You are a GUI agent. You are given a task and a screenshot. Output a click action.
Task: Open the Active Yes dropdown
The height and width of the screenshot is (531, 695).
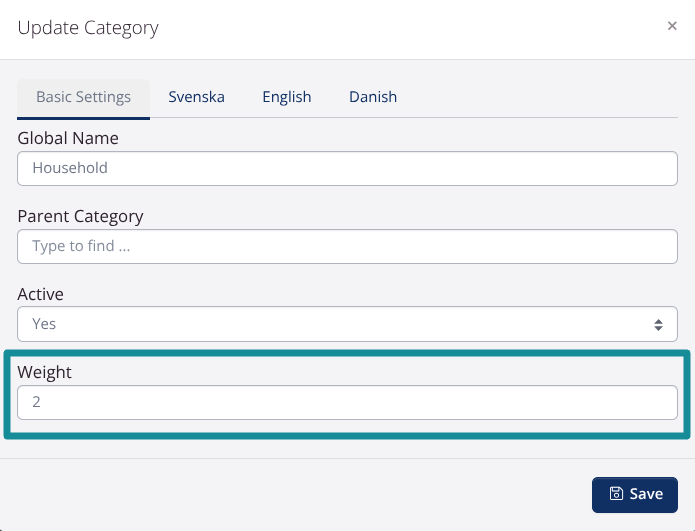click(x=347, y=324)
